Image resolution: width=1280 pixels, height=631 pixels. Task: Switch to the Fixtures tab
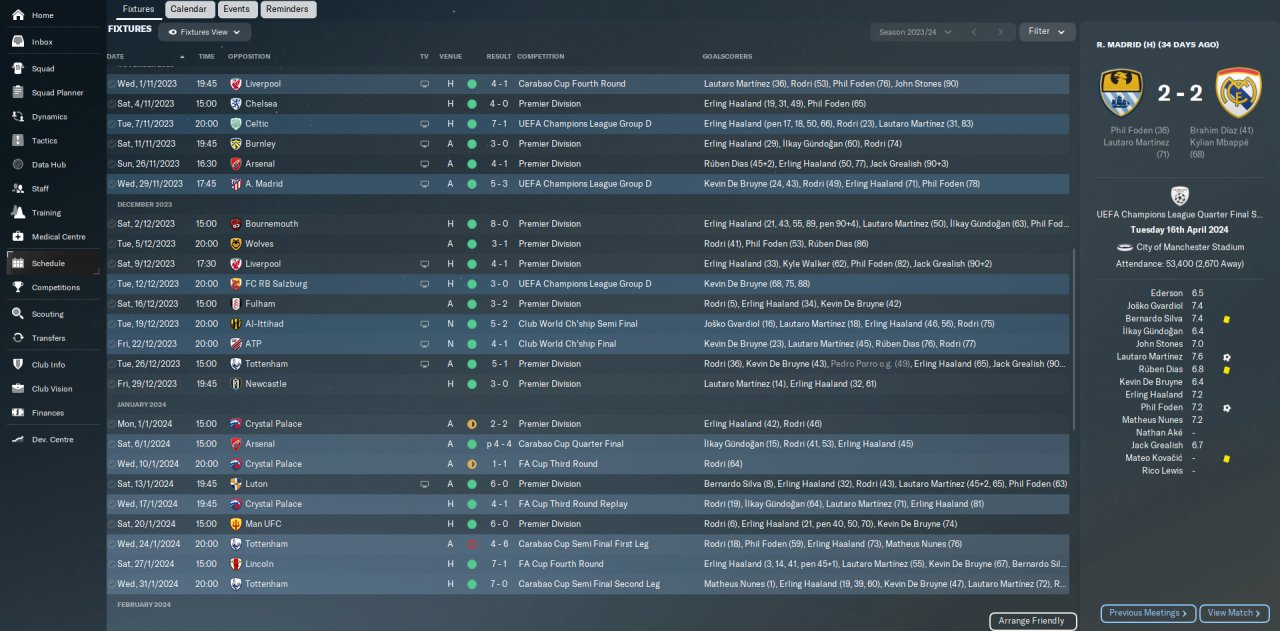(x=138, y=9)
